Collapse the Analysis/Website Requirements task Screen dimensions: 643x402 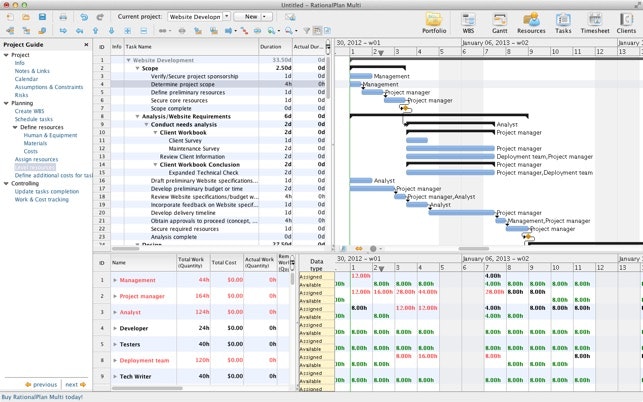[x=137, y=116]
